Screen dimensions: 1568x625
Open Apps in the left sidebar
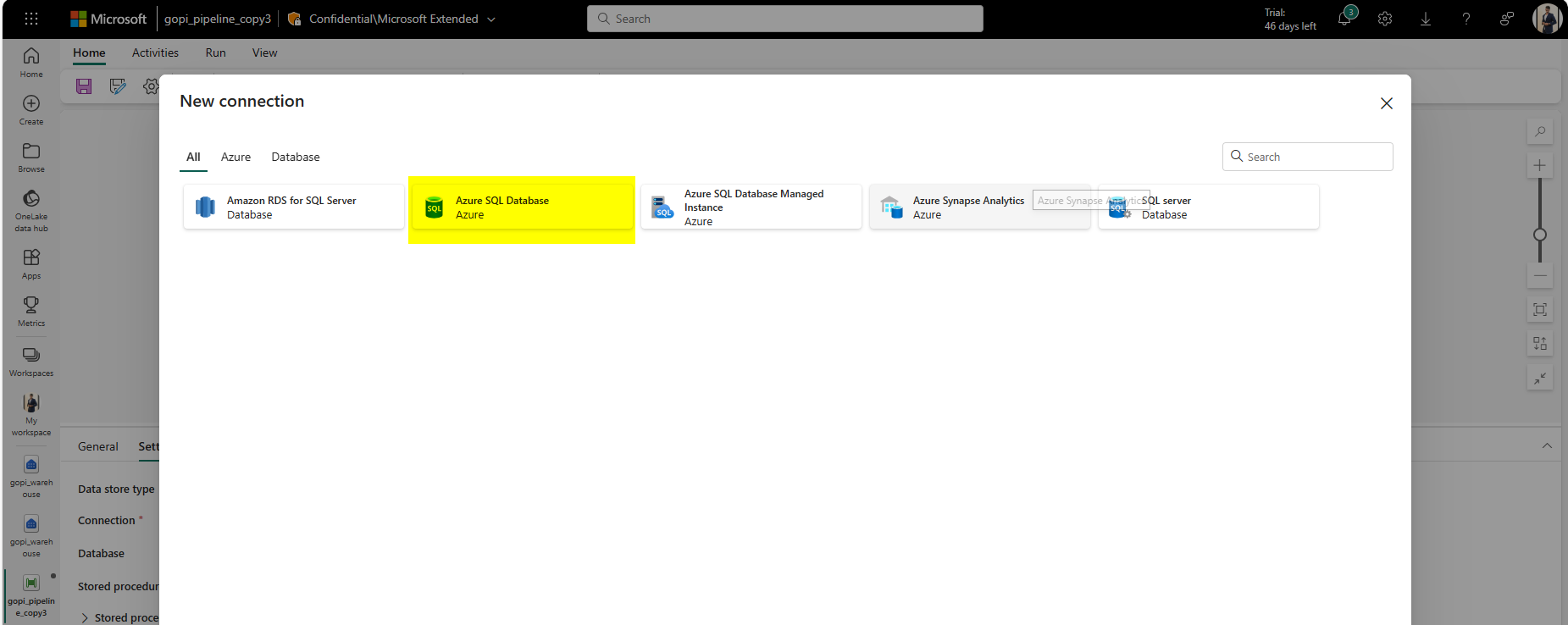tap(31, 264)
